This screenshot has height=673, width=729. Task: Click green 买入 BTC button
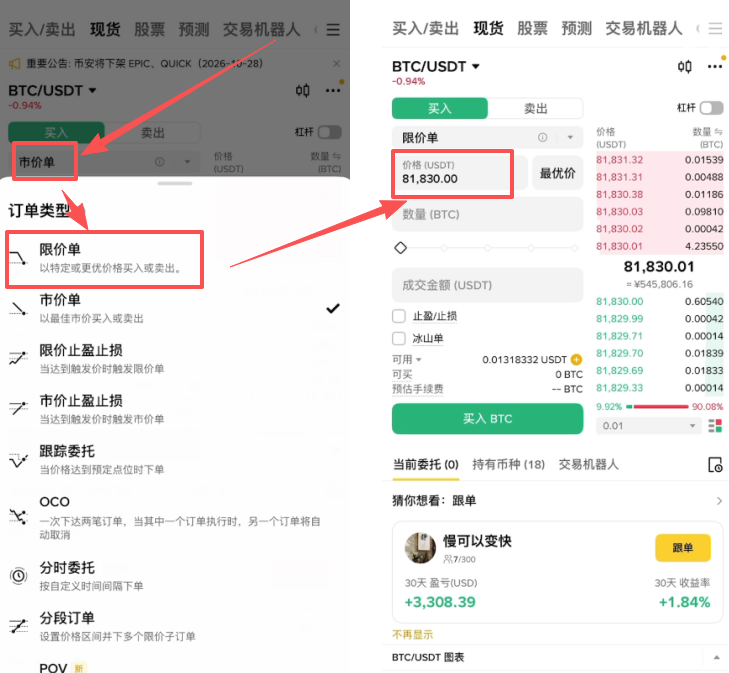pos(487,419)
